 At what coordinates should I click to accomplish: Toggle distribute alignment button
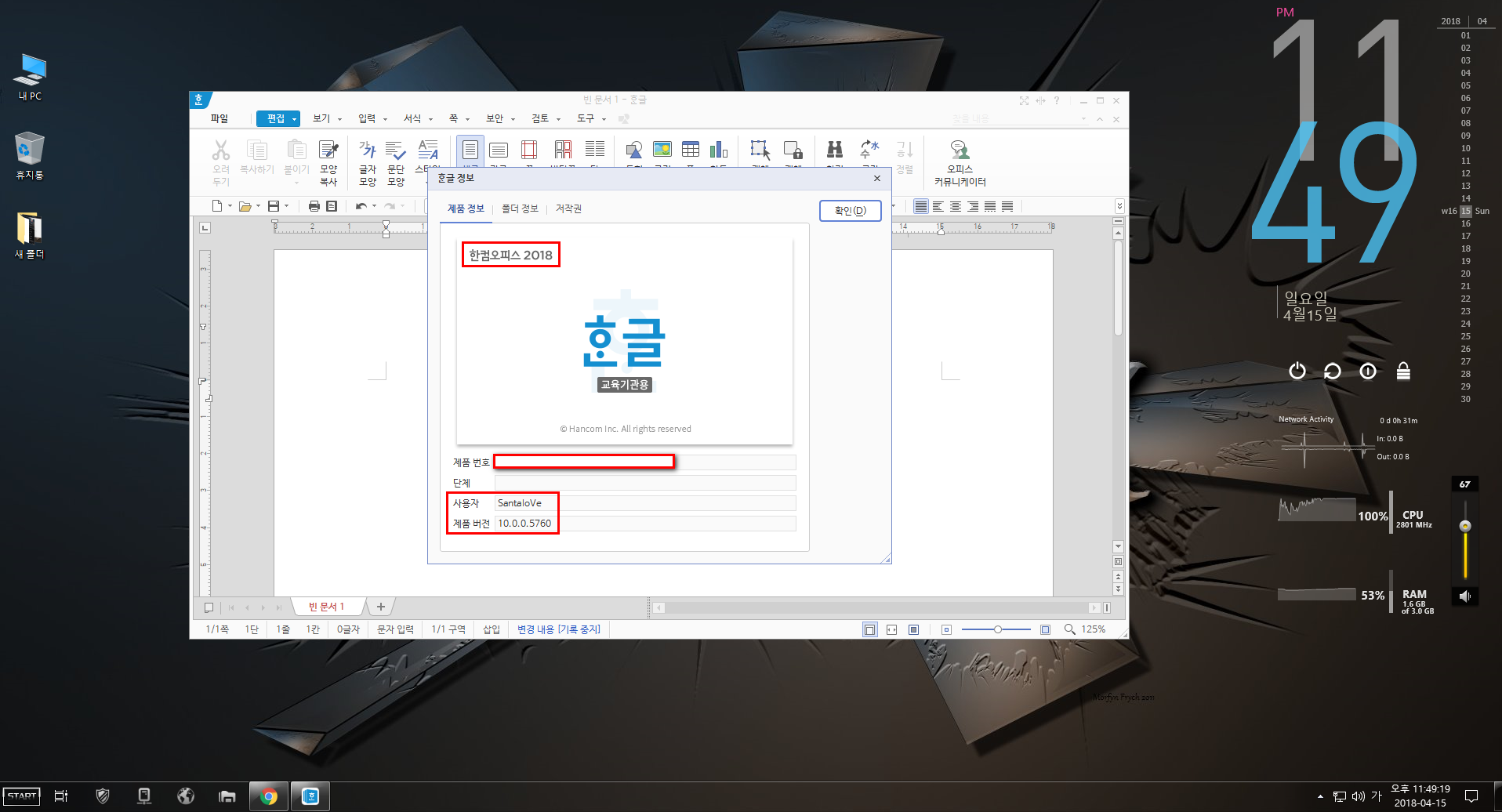point(990,206)
